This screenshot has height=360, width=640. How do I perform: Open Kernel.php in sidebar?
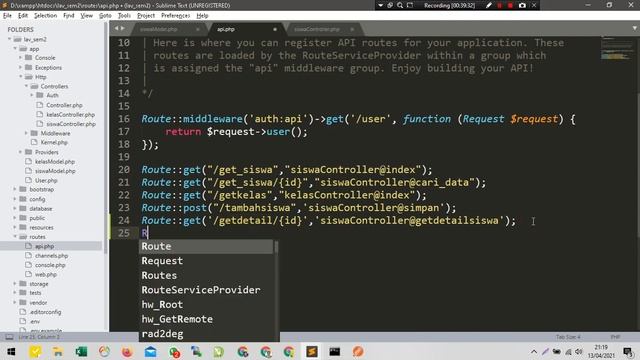click(x=54, y=142)
